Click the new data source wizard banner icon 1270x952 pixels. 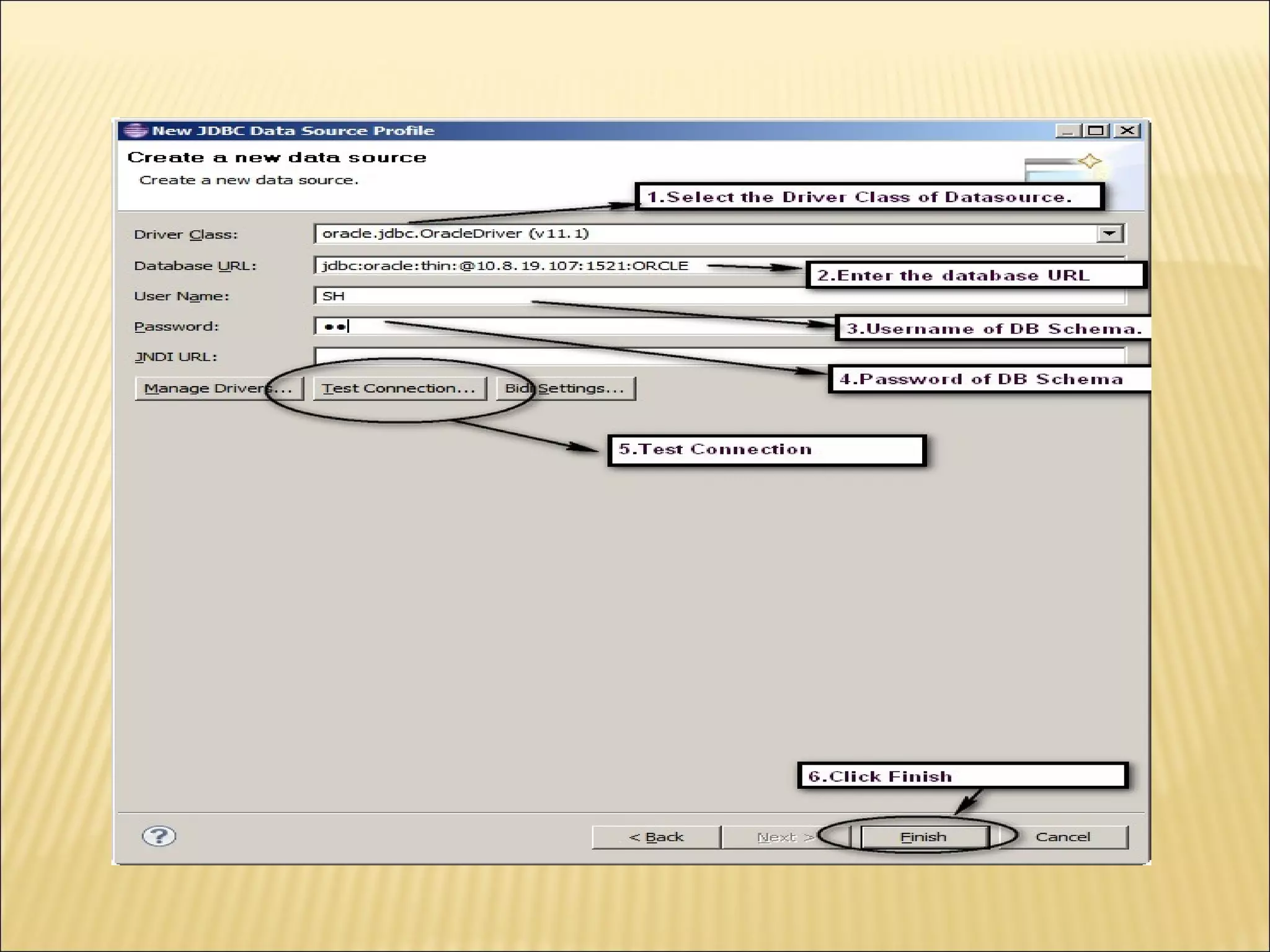pos(1064,167)
